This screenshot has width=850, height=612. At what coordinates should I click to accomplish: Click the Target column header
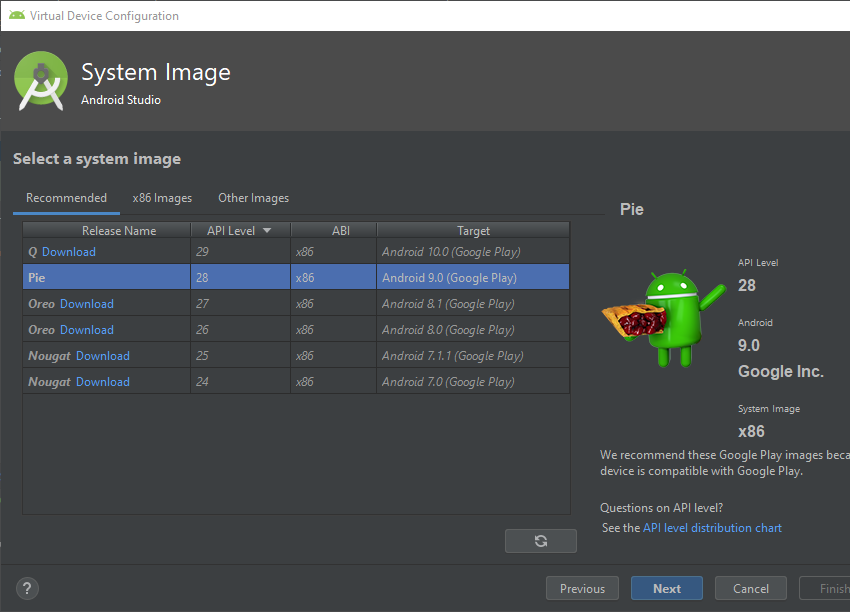coord(473,230)
